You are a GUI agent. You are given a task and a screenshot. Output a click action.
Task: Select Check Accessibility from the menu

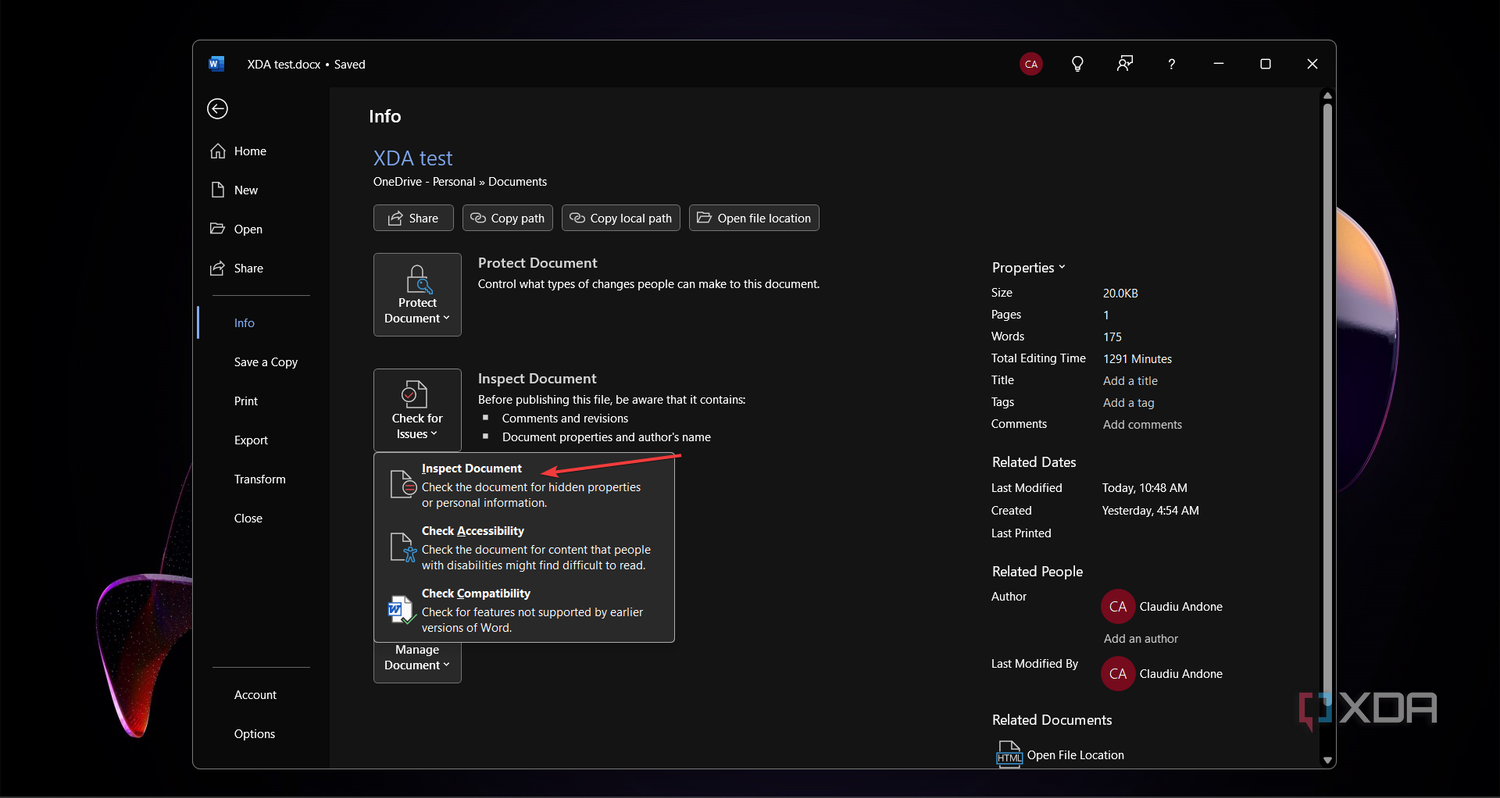524,548
